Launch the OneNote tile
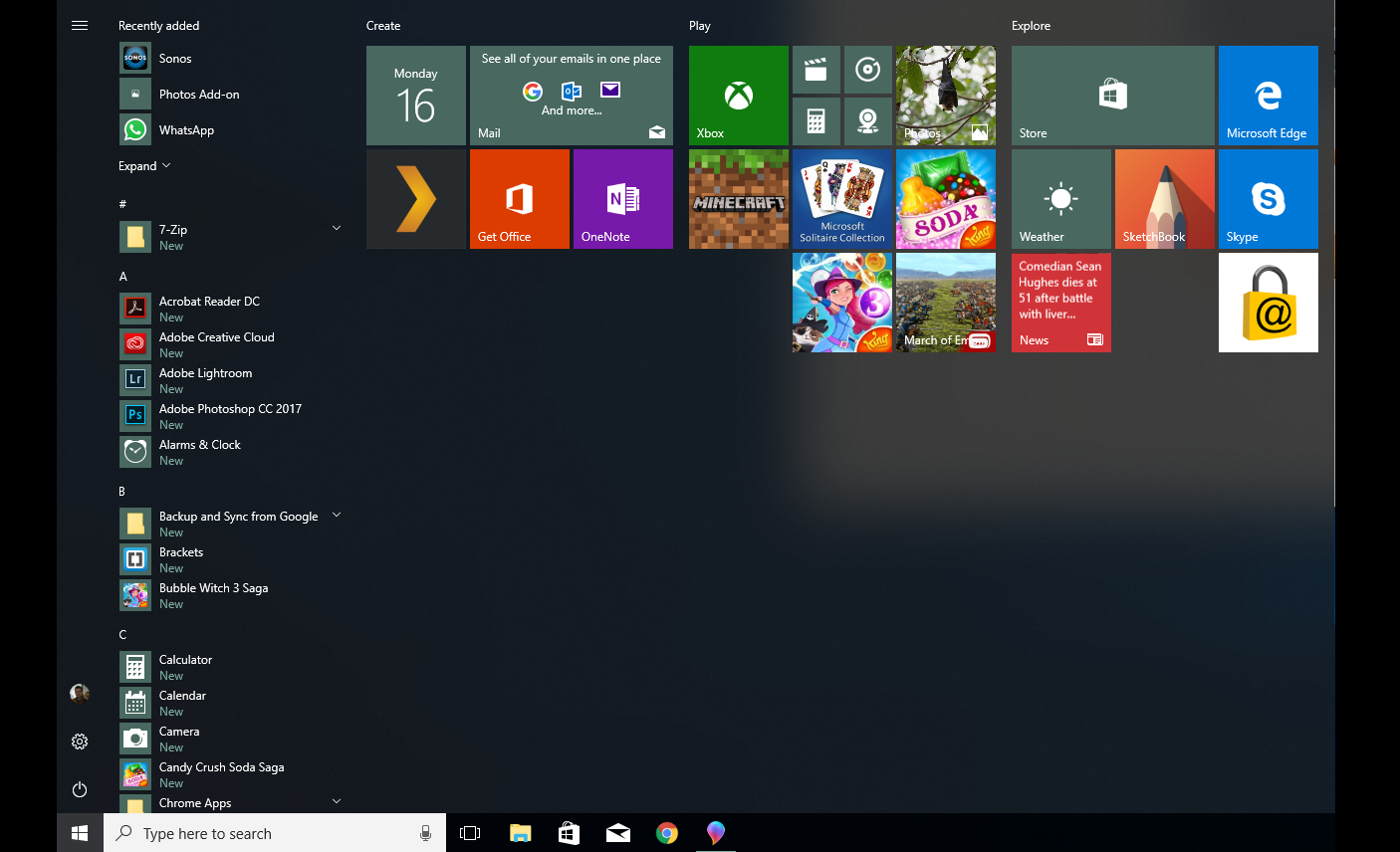Viewport: 1400px width, 852px height. [x=623, y=199]
